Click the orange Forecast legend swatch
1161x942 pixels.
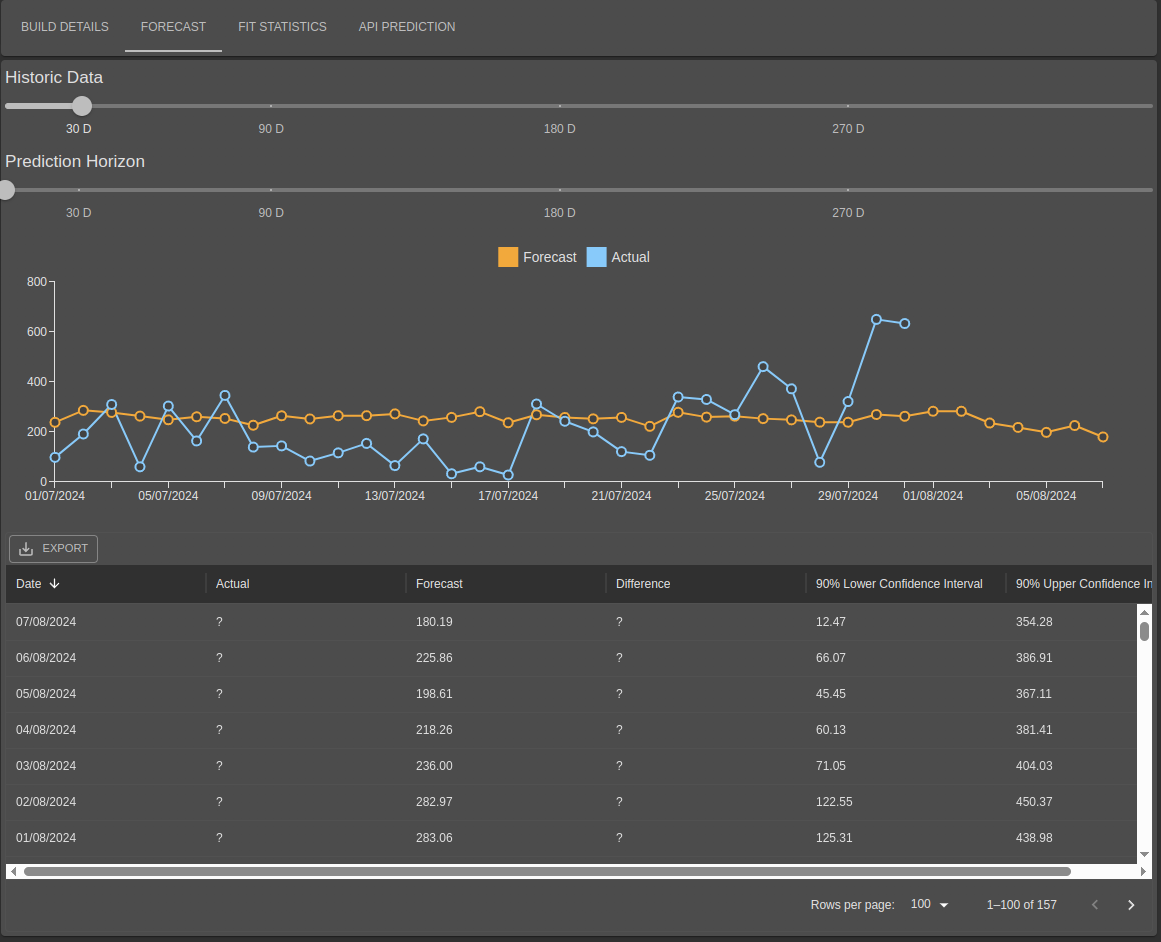click(x=508, y=257)
